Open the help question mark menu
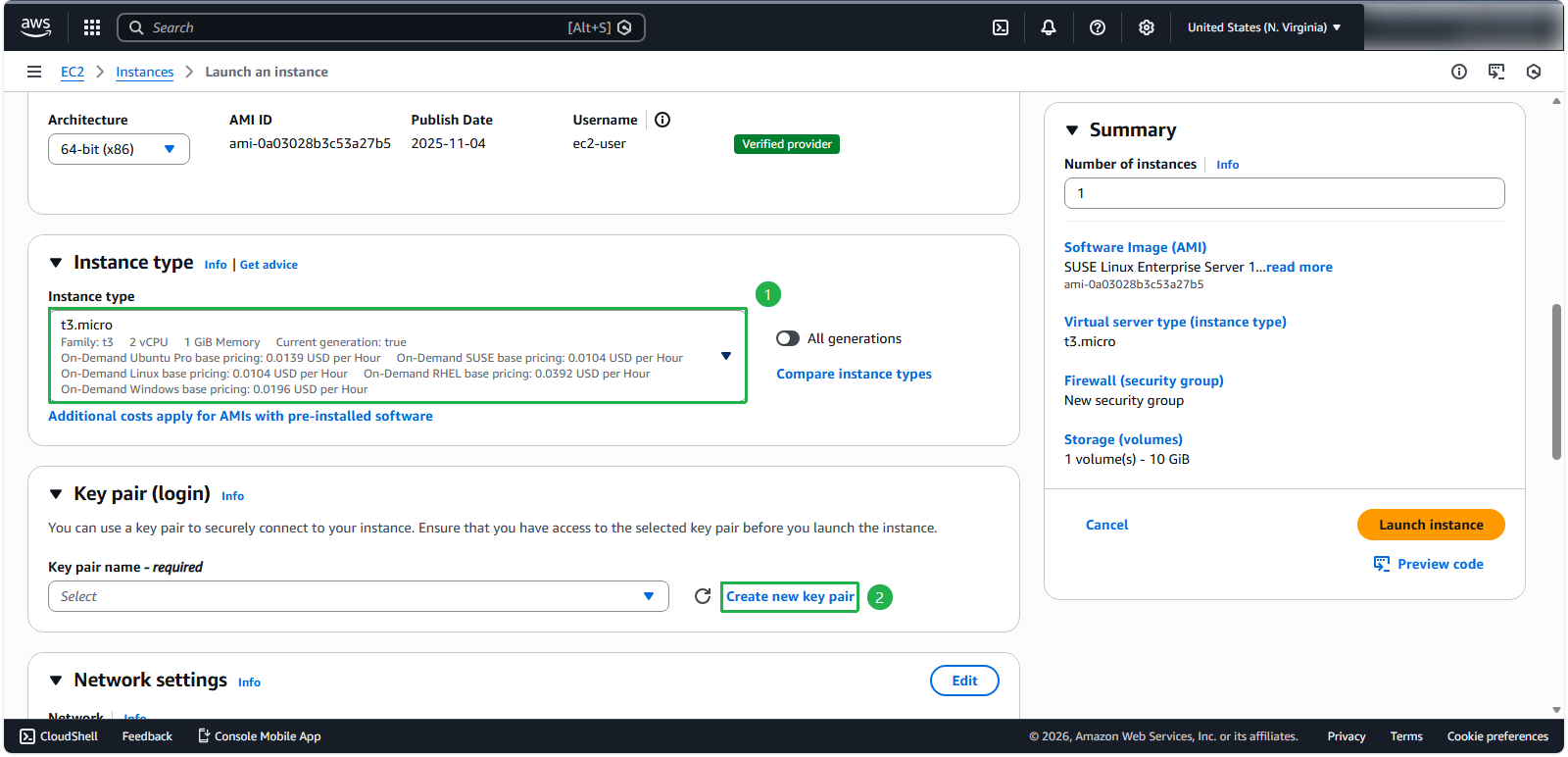The height and width of the screenshot is (757, 1568). [x=1098, y=27]
